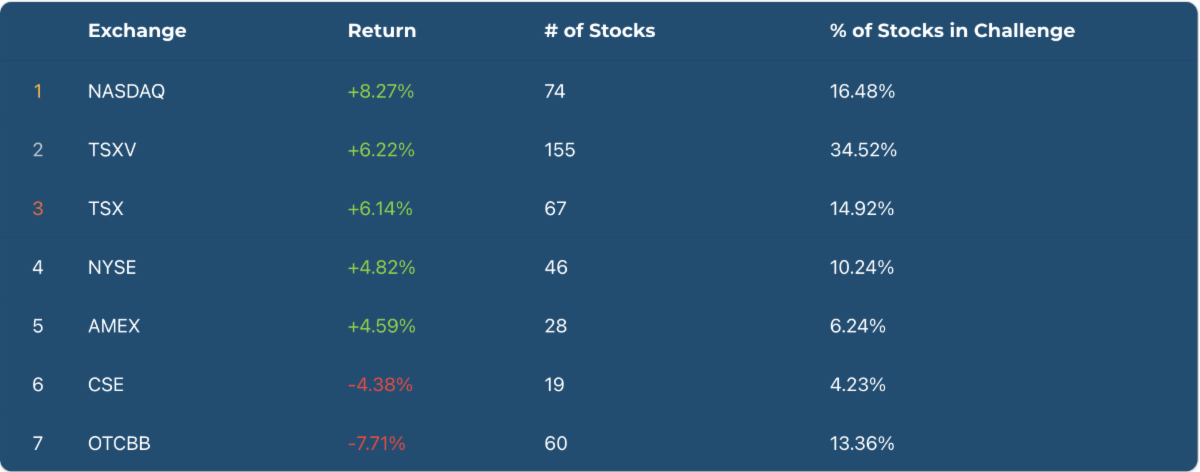Viewport: 1200px width, 472px height.
Task: Click the +6.14% TSX return
Action: click(380, 209)
